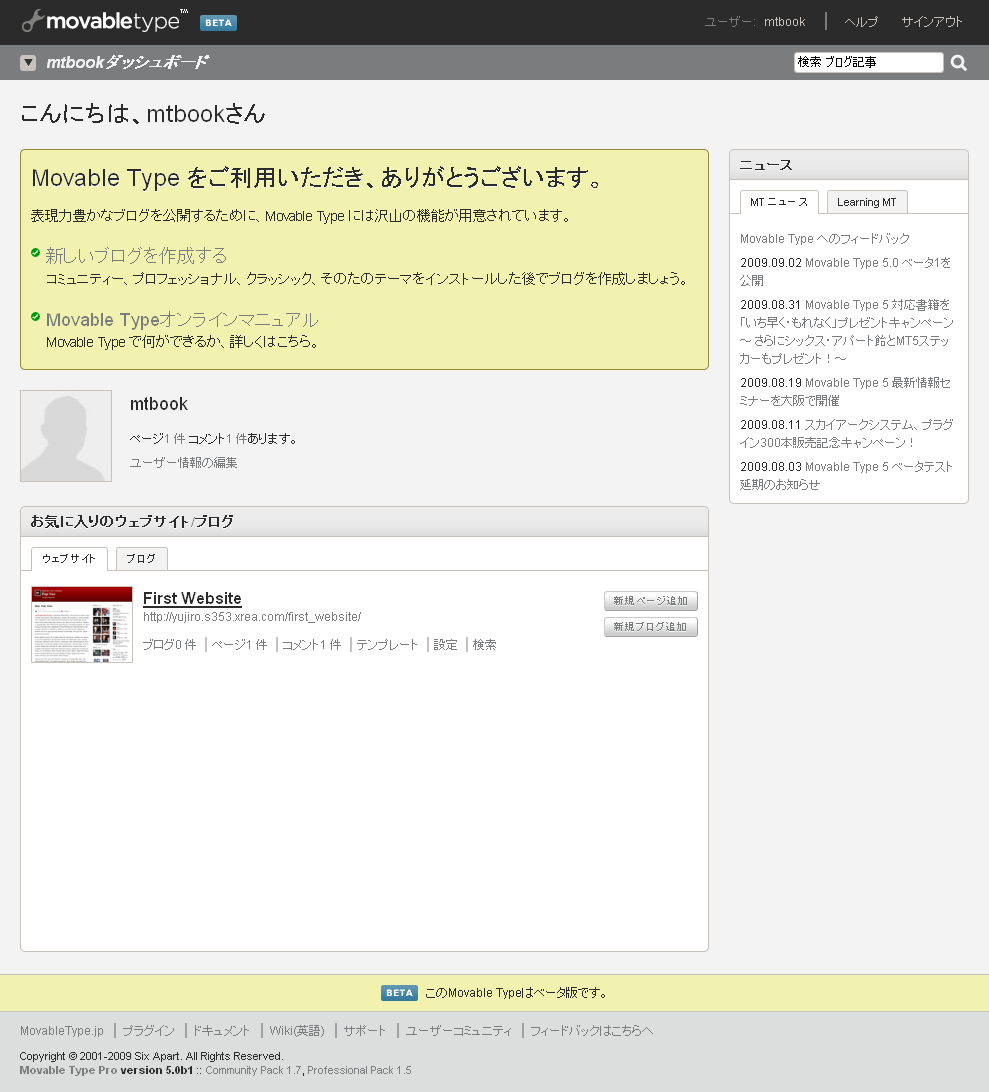Click the mtbook profile avatar image
Screen dimensions: 989x1092
pos(66,436)
